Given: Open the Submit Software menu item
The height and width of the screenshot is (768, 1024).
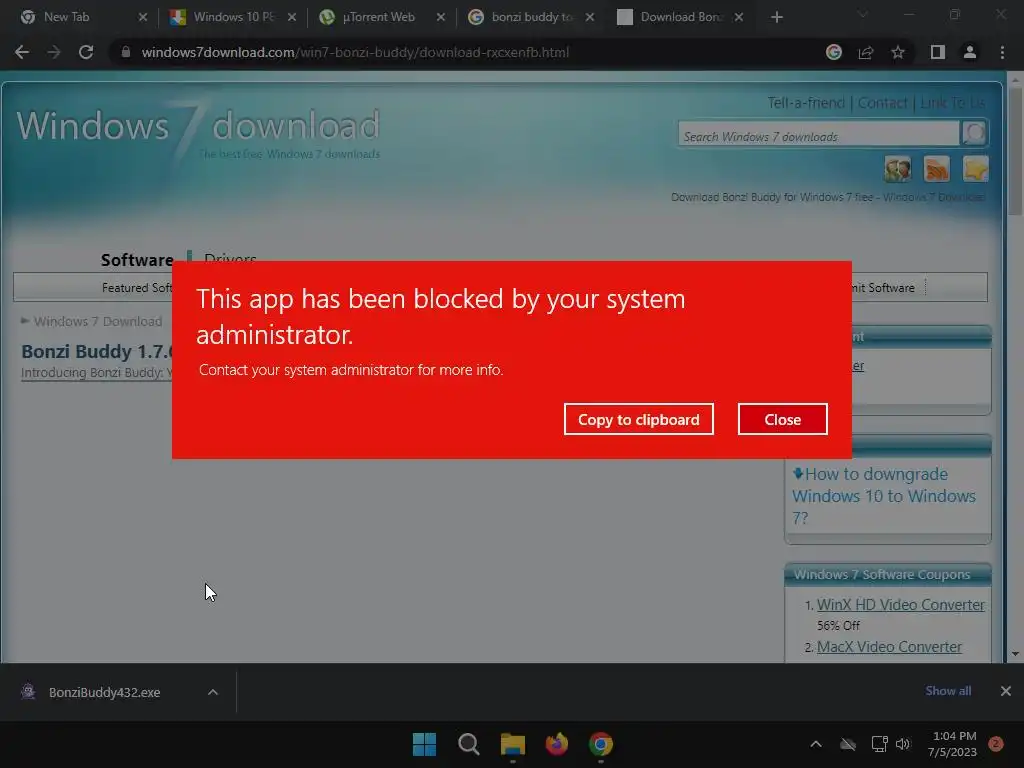Looking at the screenshot, I should coord(883,288).
